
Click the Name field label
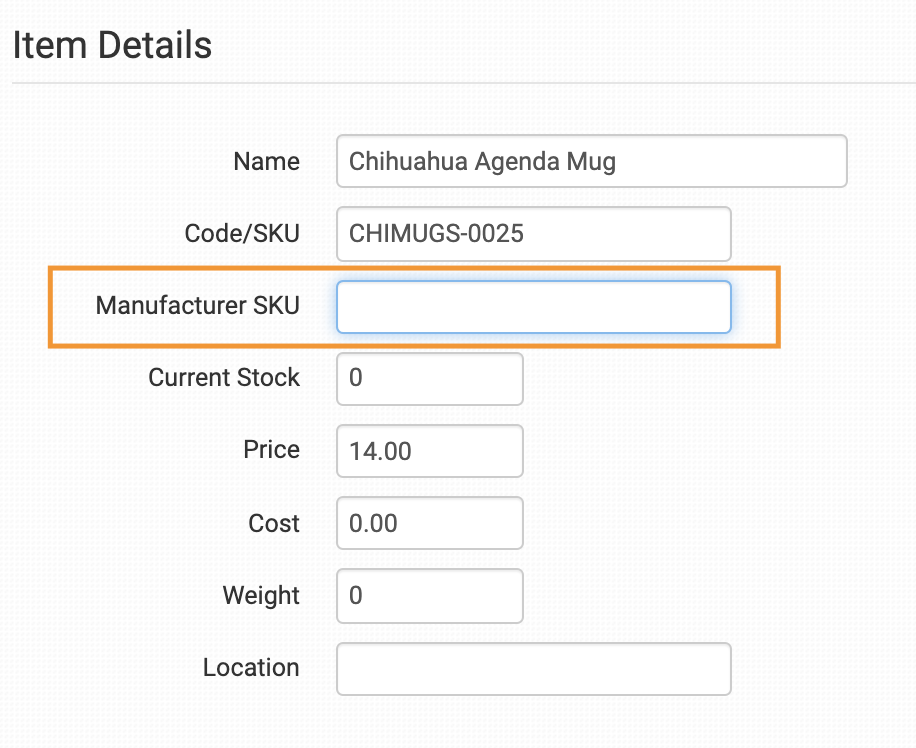tap(266, 162)
